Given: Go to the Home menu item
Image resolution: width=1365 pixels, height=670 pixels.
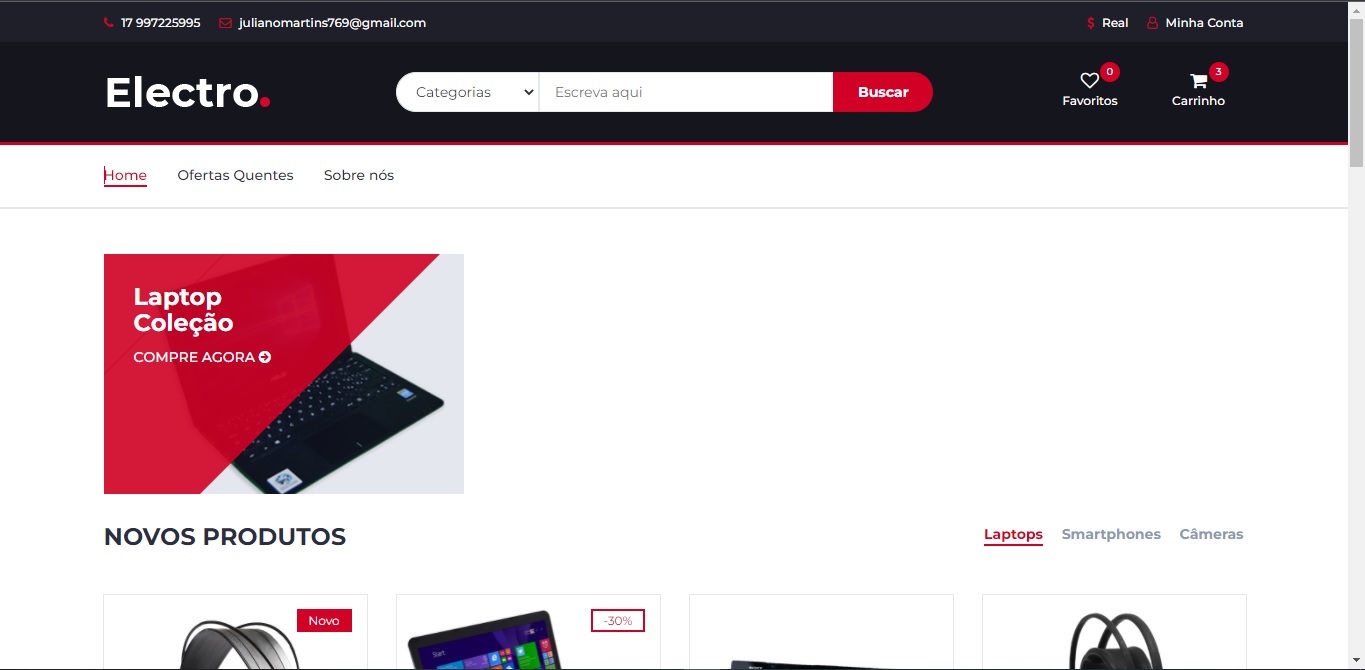Looking at the screenshot, I should click(x=125, y=175).
